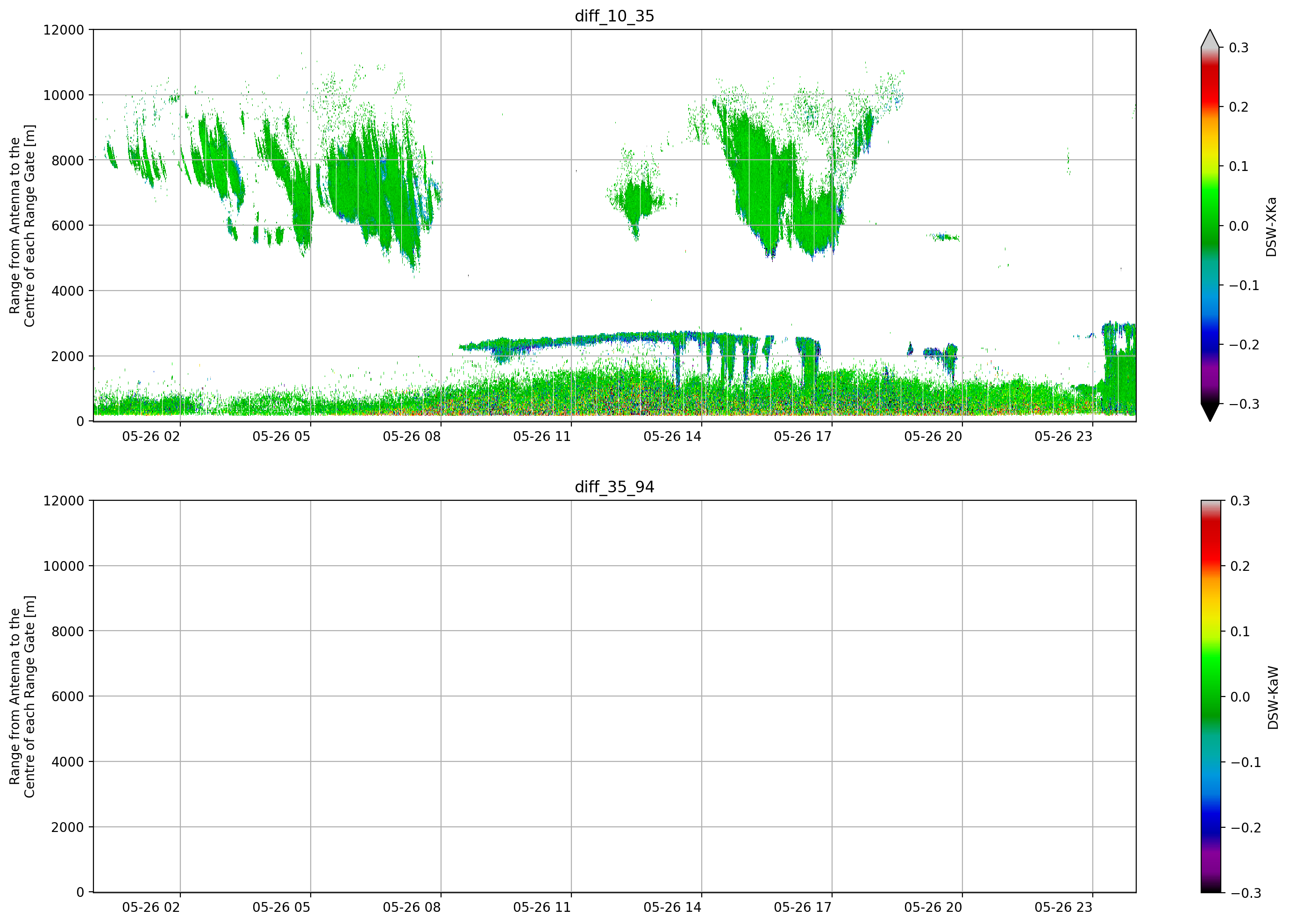This screenshot has height=924, width=1289.
Task: Click the 05-26 11 tick label on upper plot
Action: (x=541, y=436)
